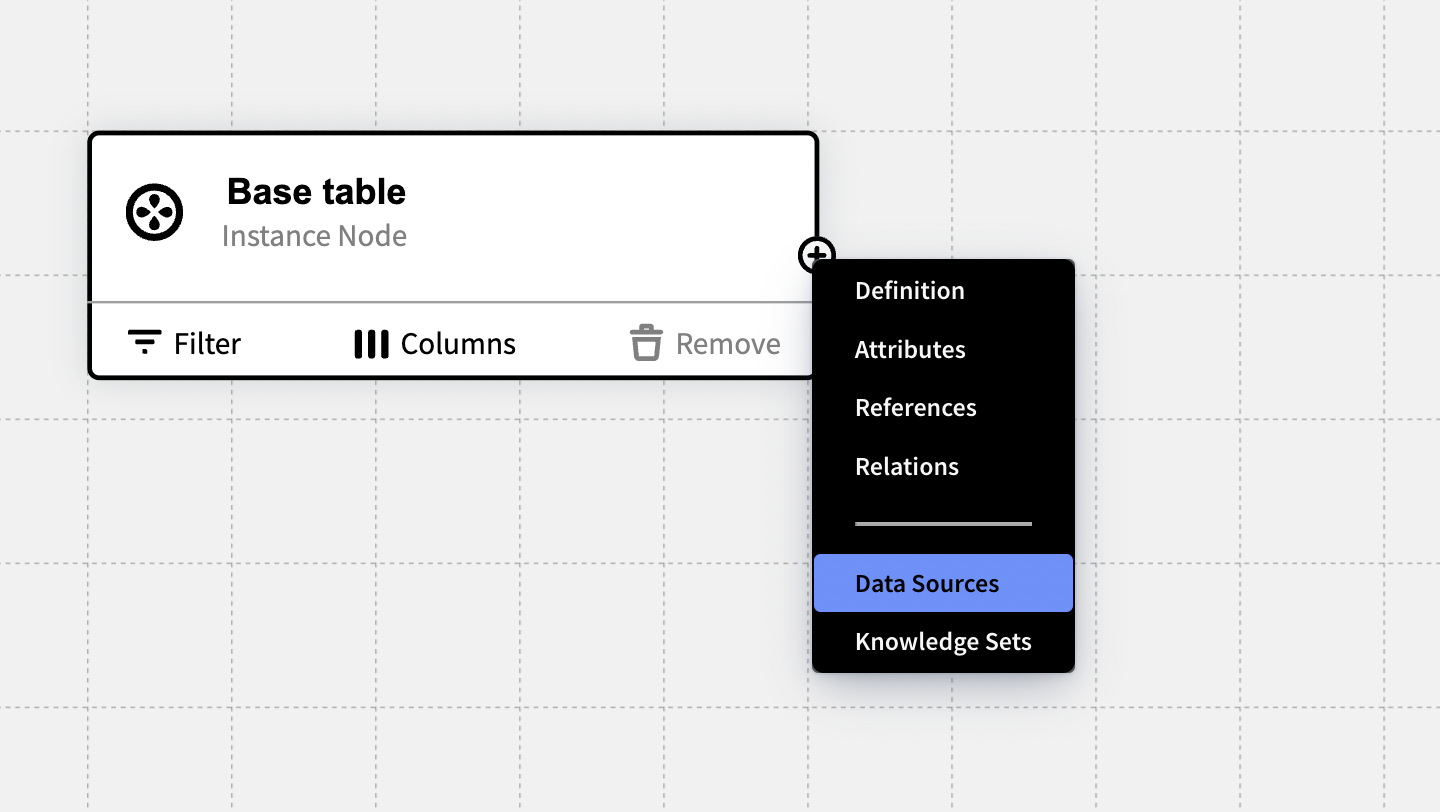Select Definition from the popup menu

(x=909, y=291)
